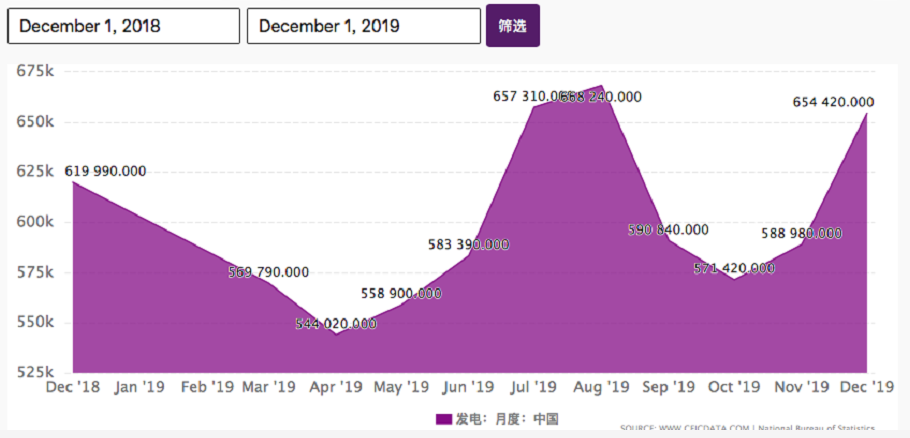Click the y-axis label 575k
Image resolution: width=910 pixels, height=438 pixels.
click(x=35, y=272)
